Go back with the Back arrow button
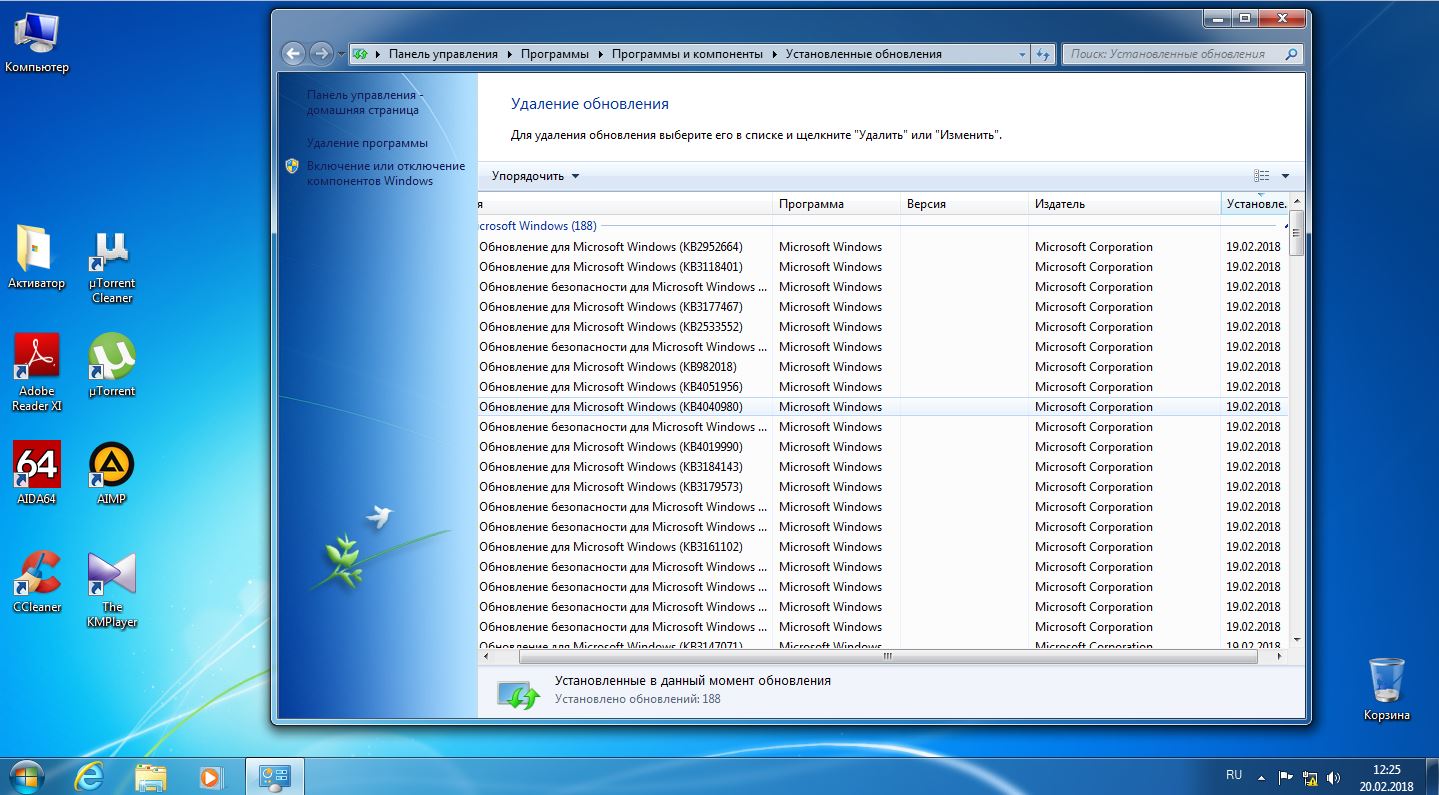Image resolution: width=1439 pixels, height=795 pixels. coord(293,54)
